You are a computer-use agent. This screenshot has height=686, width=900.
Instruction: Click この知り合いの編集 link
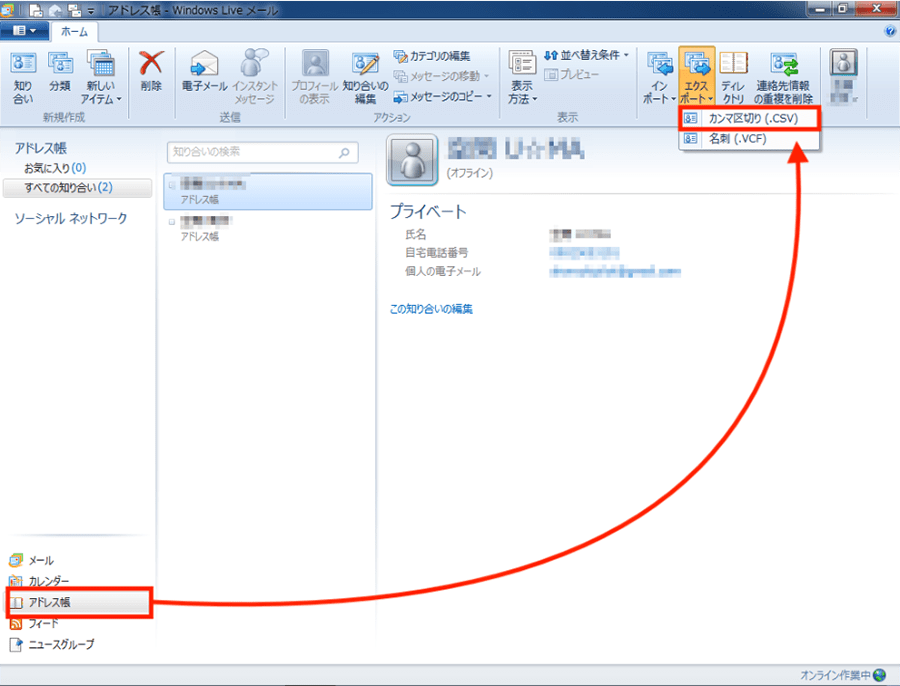431,309
